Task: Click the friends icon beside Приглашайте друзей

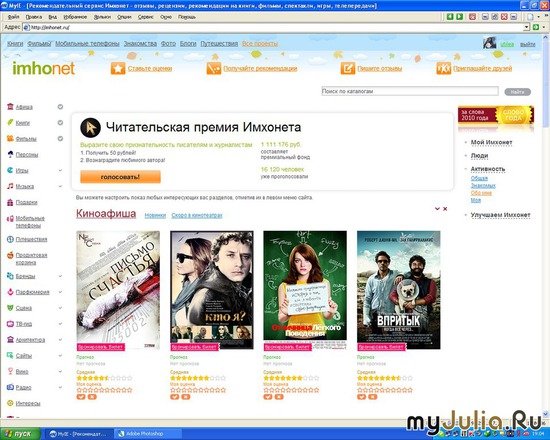Action: (443, 68)
